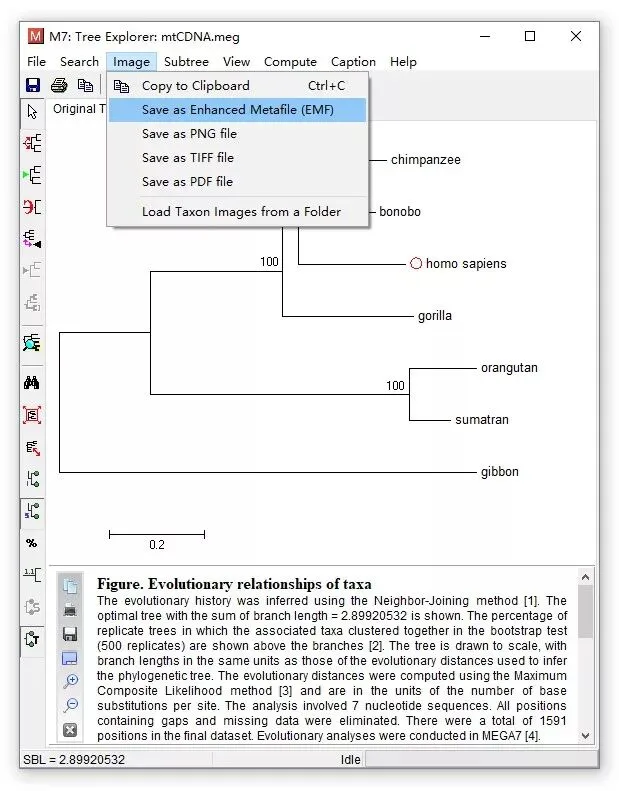The image size is (619, 791).
Task: Click the tree magnifier search icon
Action: [x=32, y=343]
